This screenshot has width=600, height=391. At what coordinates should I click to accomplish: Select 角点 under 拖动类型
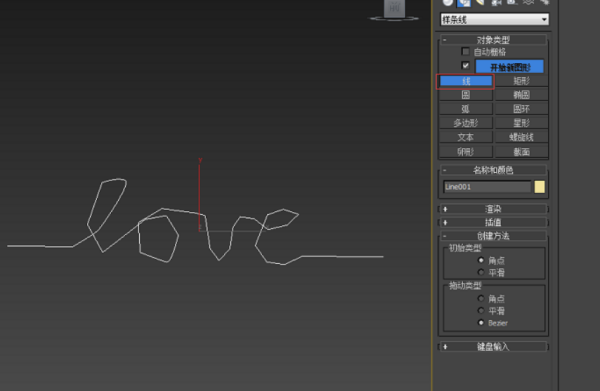(x=481, y=298)
